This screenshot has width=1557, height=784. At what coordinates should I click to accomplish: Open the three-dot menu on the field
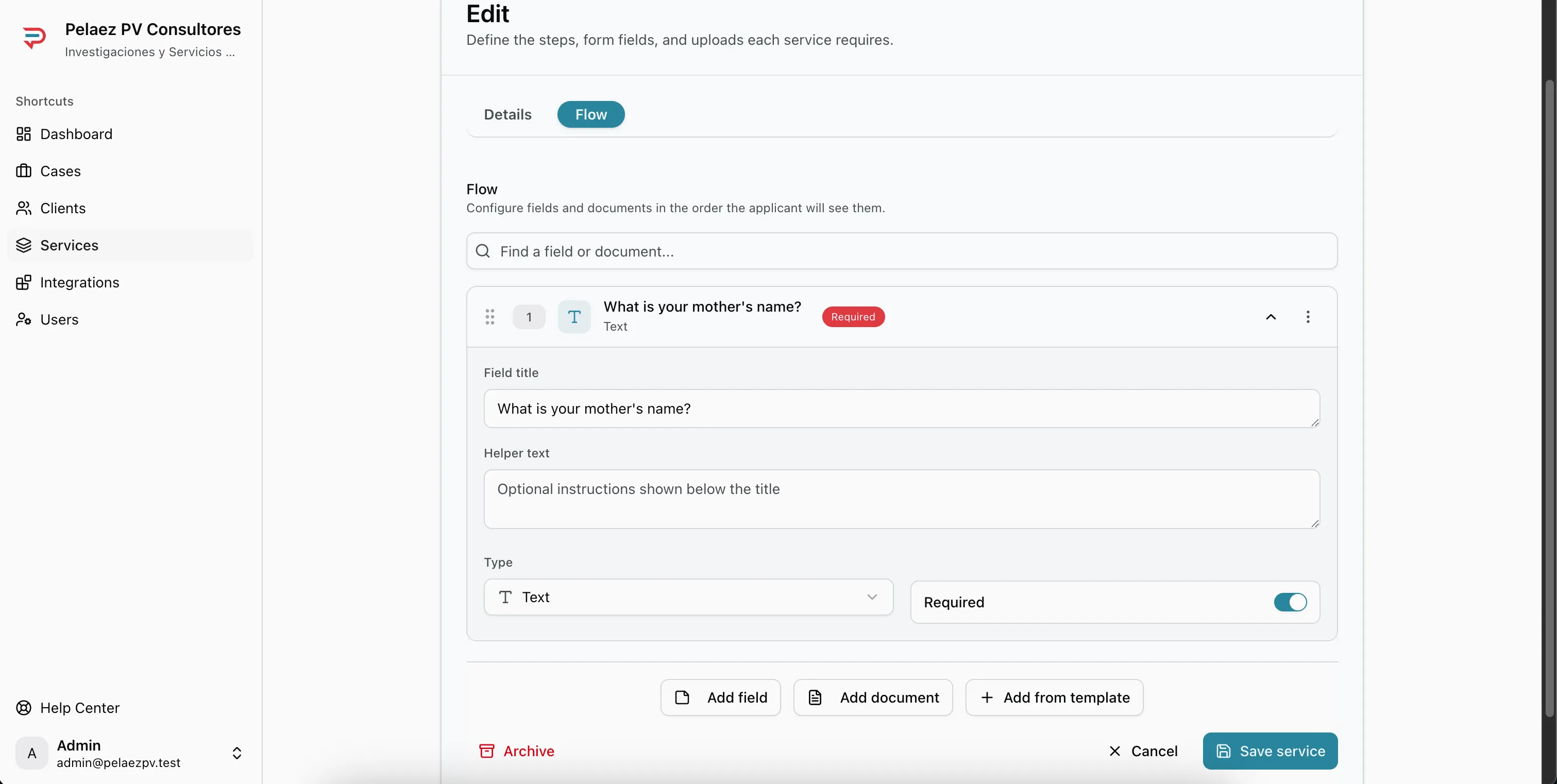tap(1308, 317)
